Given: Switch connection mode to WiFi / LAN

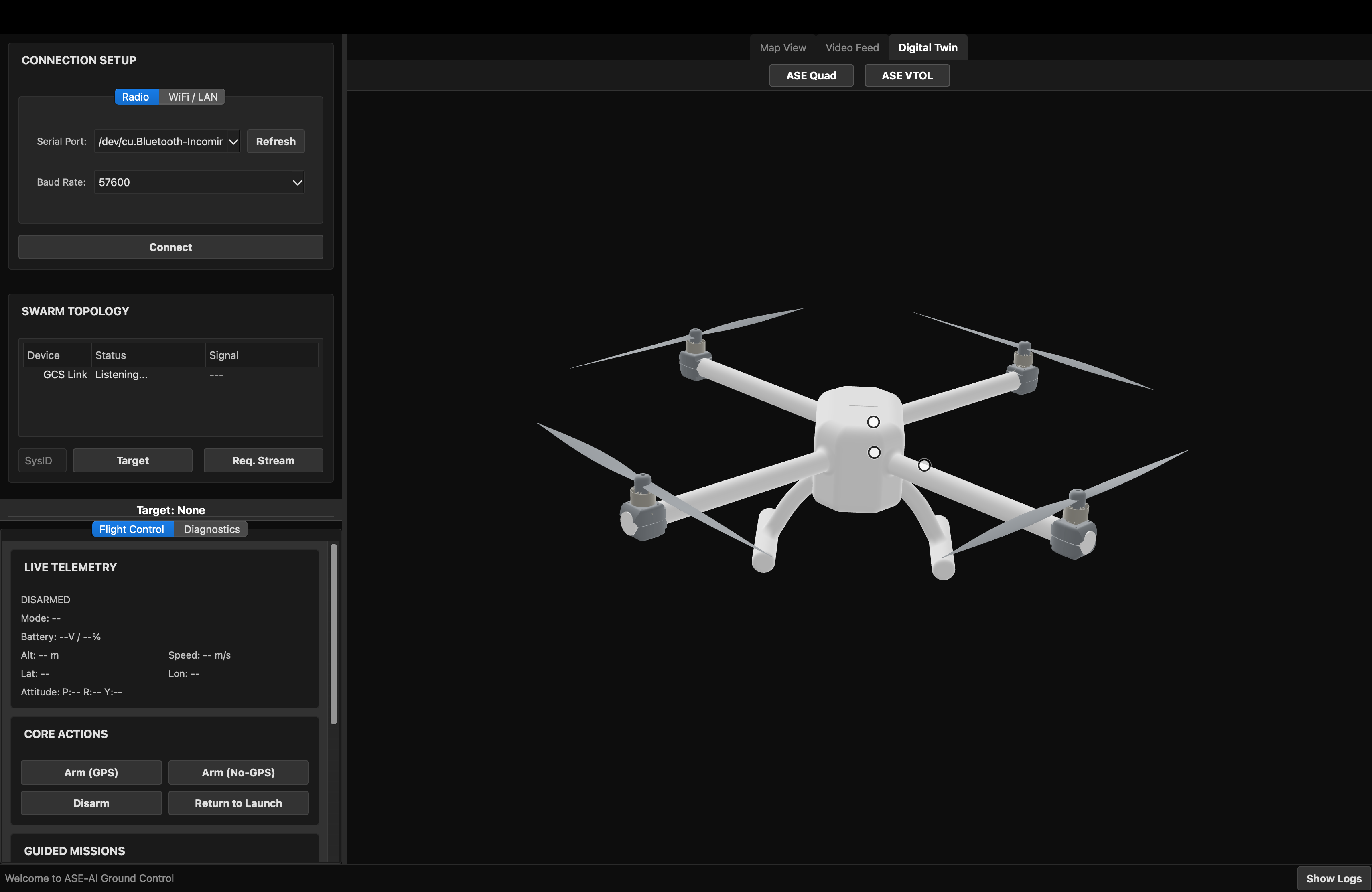Looking at the screenshot, I should point(192,96).
